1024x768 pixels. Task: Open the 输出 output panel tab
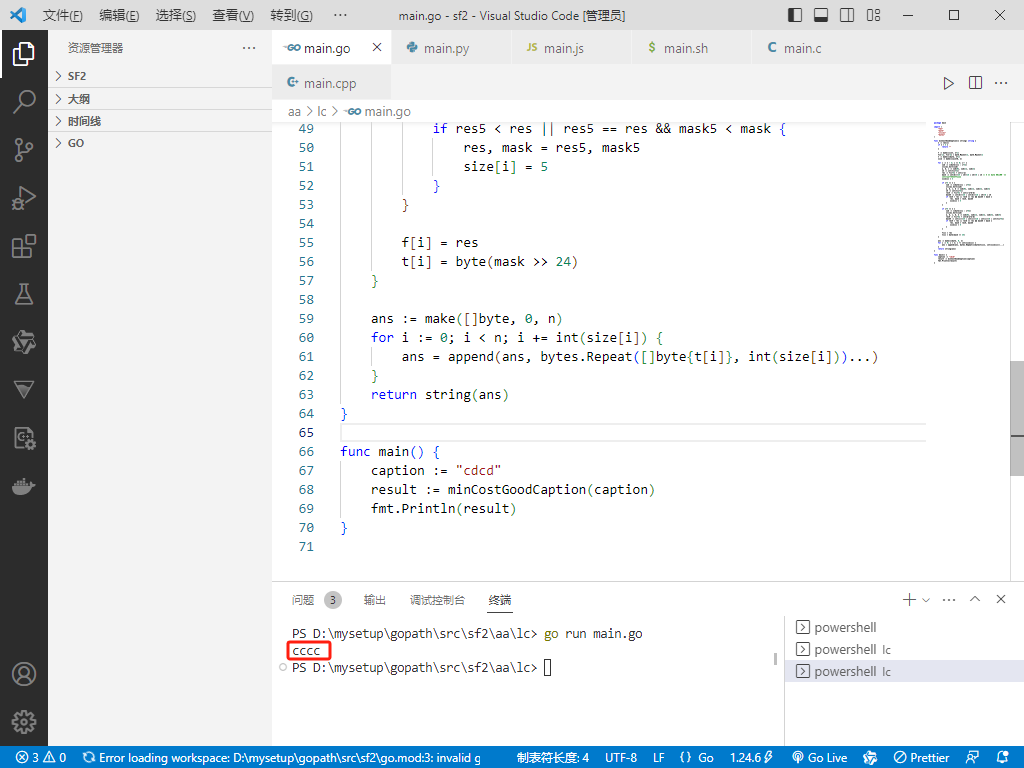tap(374, 600)
